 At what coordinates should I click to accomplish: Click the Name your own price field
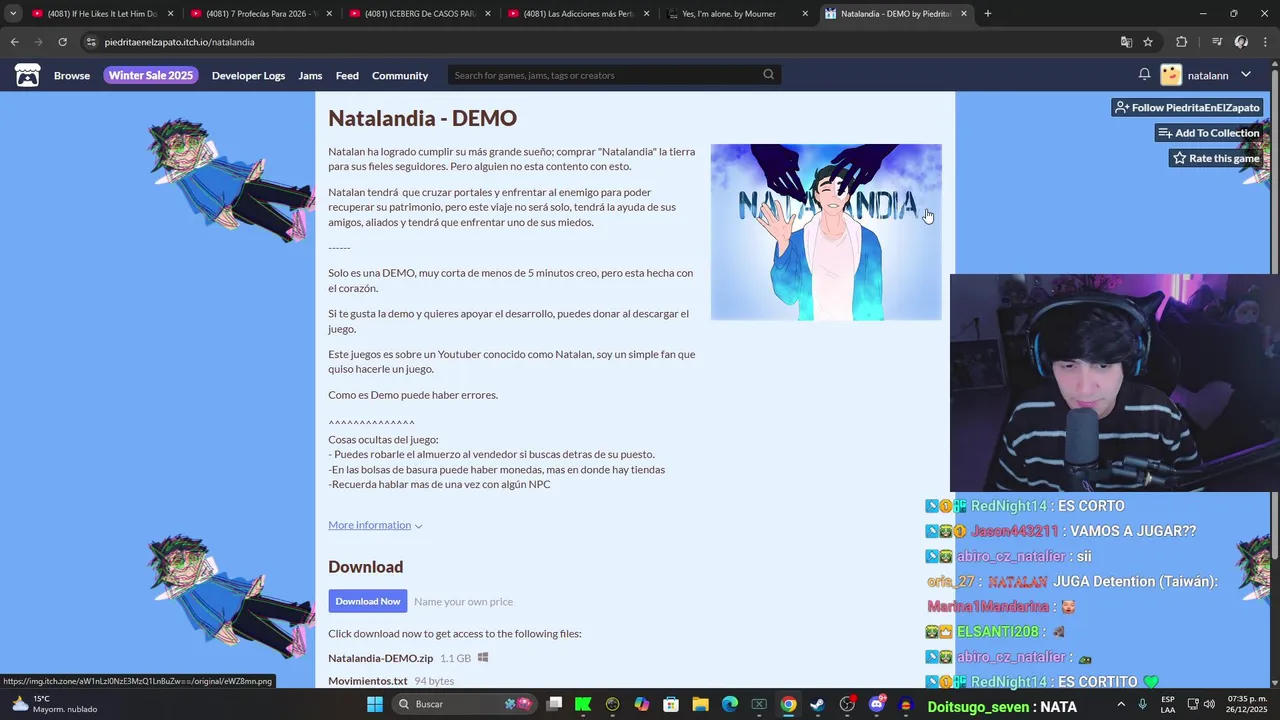tap(463, 601)
